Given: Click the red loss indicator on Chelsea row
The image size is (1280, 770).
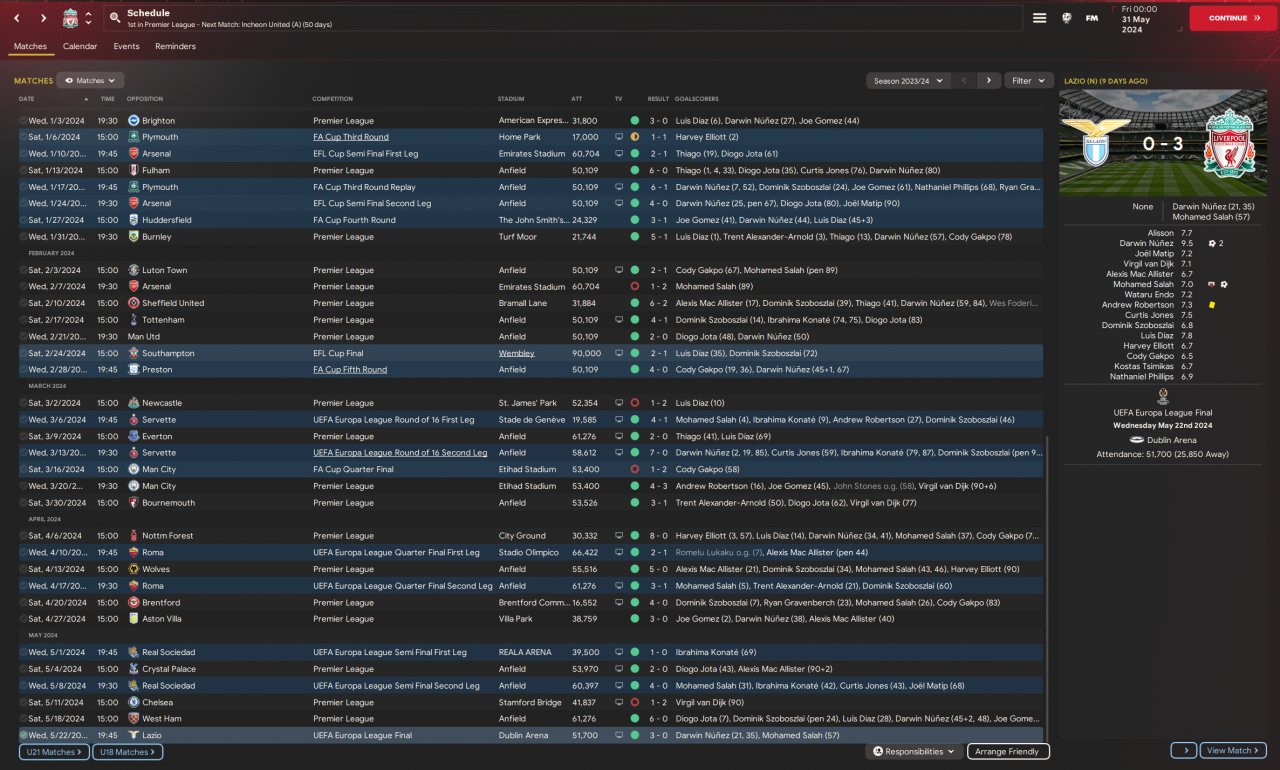Looking at the screenshot, I should [634, 702].
